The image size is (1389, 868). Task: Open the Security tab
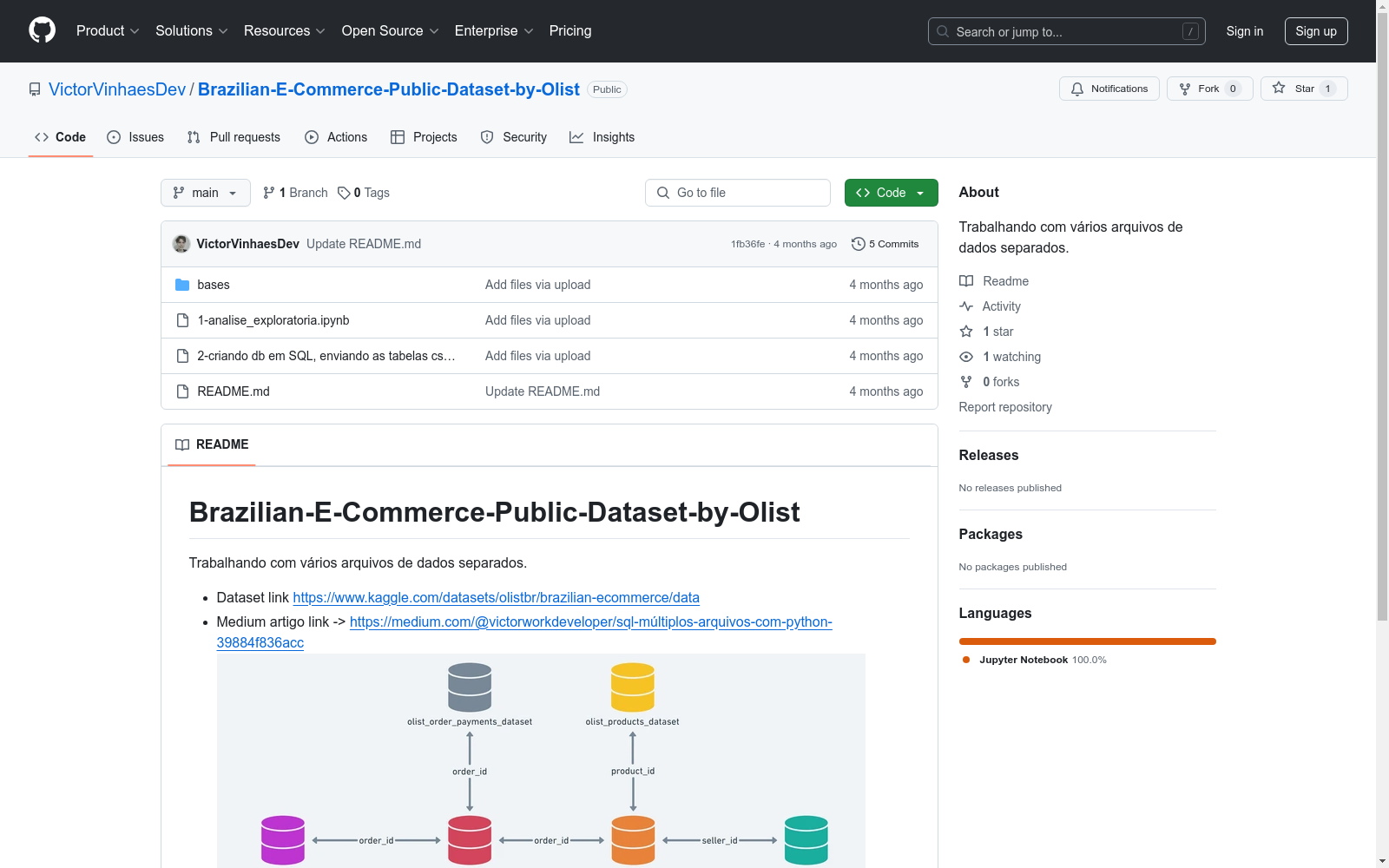(x=514, y=137)
